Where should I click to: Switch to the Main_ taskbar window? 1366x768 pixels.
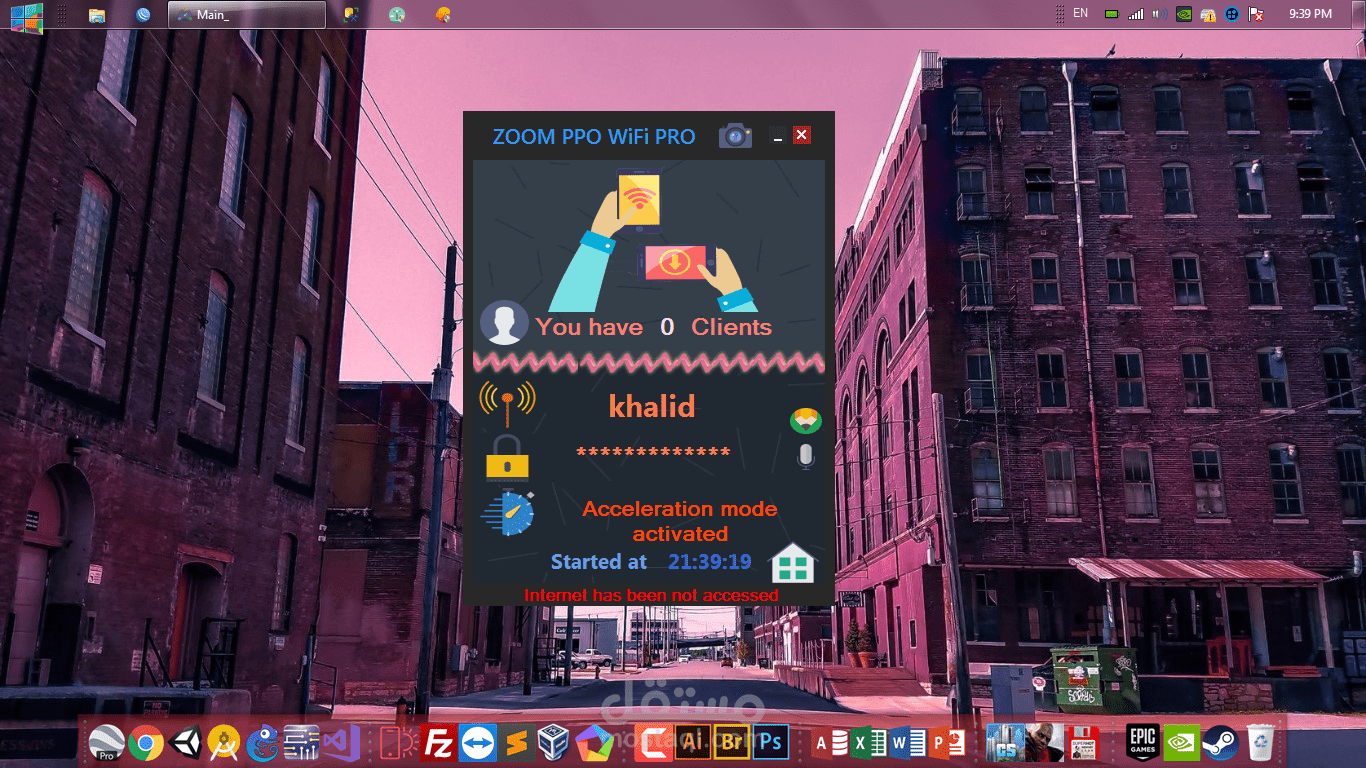point(246,14)
